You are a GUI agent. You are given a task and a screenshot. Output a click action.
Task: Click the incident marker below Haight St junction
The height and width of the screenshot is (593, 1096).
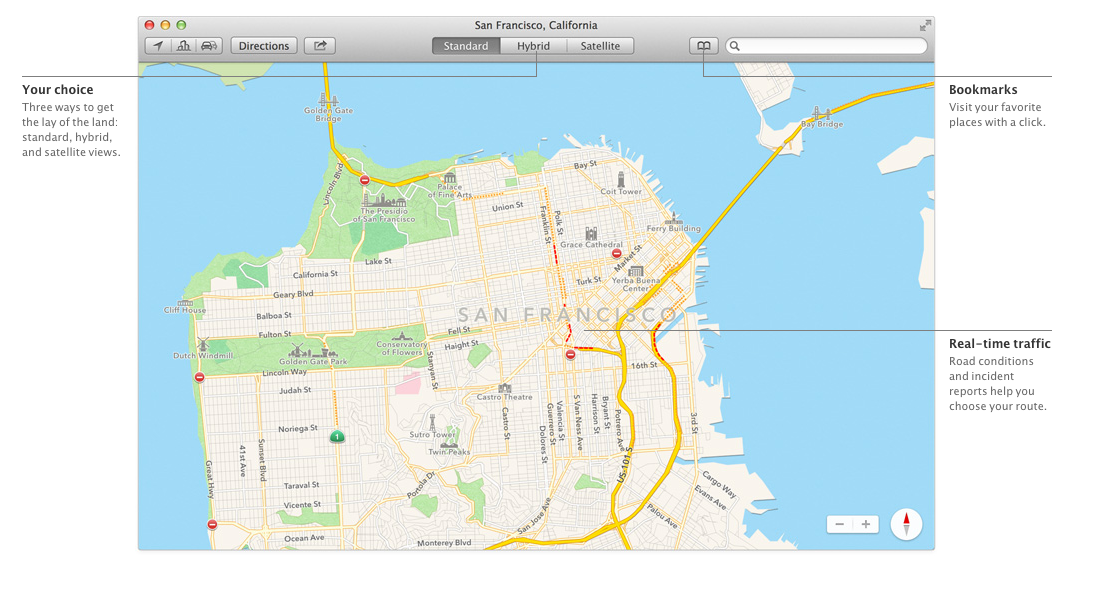pos(570,355)
